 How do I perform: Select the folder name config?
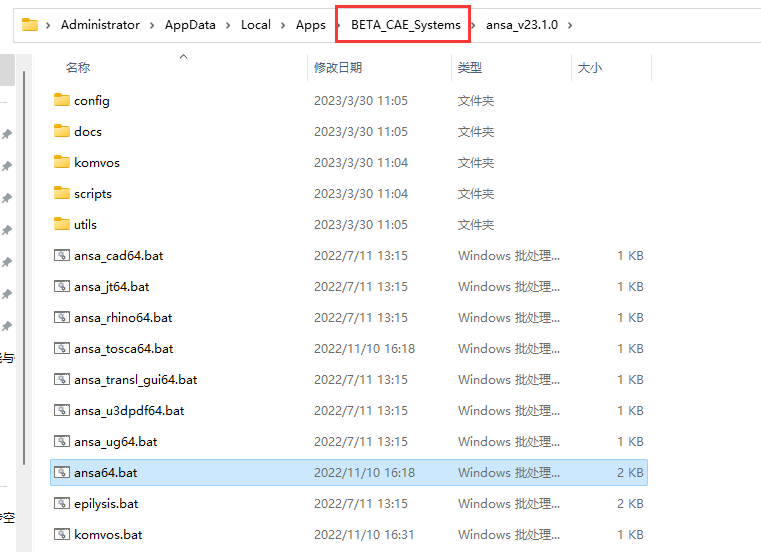[x=92, y=101]
